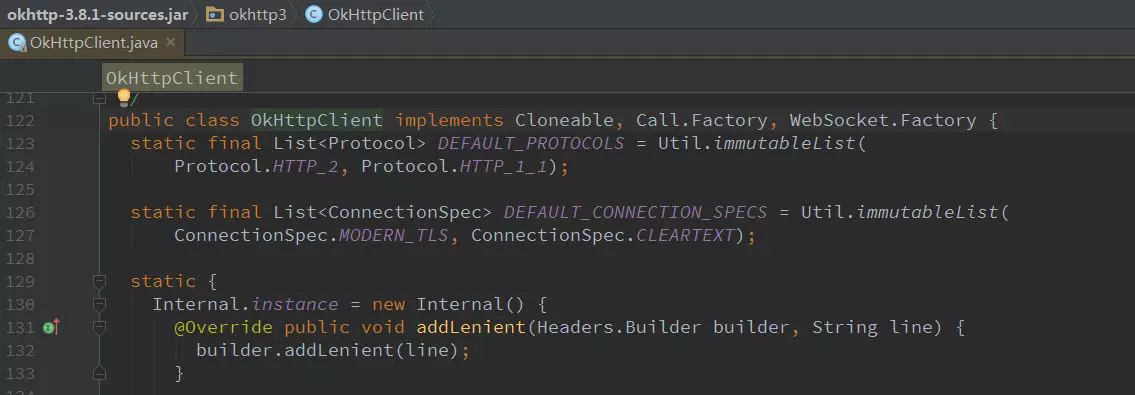The image size is (1135, 395).
Task: Click line number 122 in the gutter
Action: pyautogui.click(x=20, y=120)
